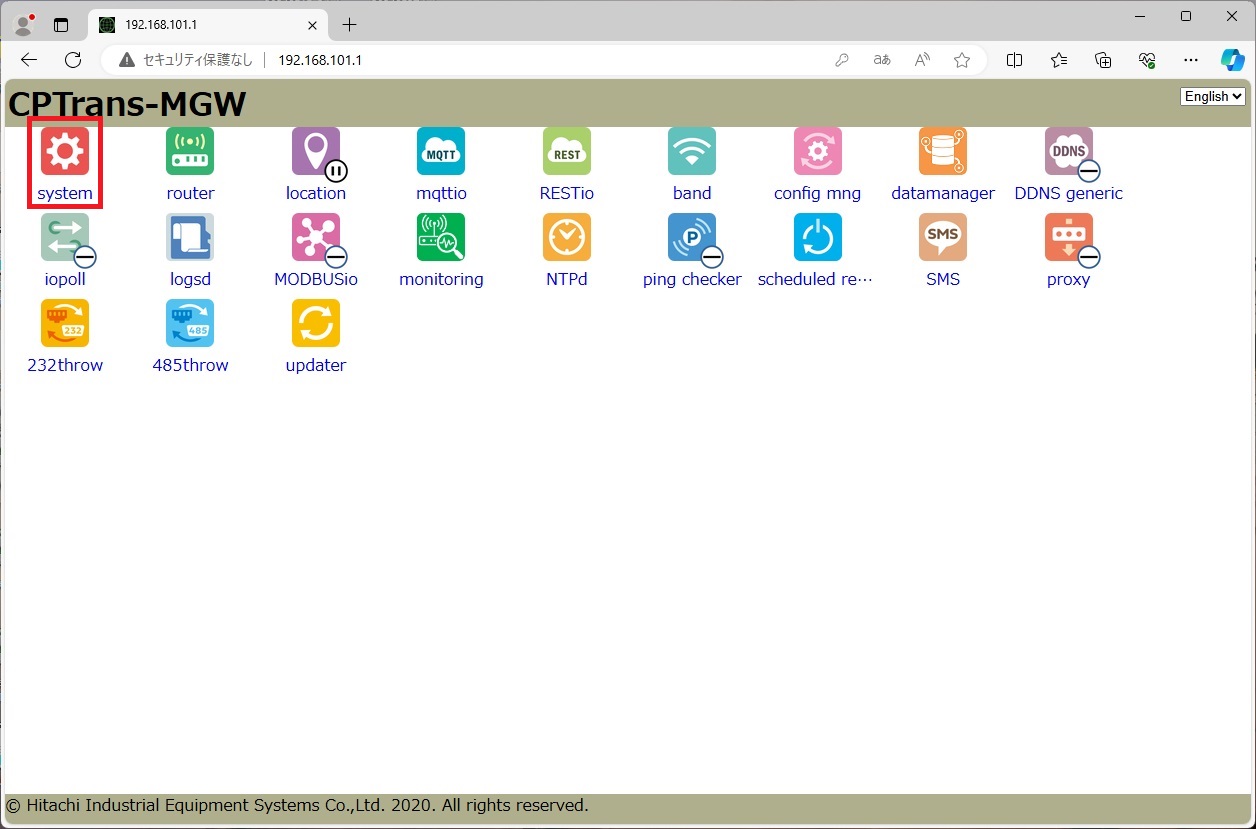Image resolution: width=1256 pixels, height=829 pixels.
Task: Open the RESTio cloud icon
Action: (x=566, y=151)
